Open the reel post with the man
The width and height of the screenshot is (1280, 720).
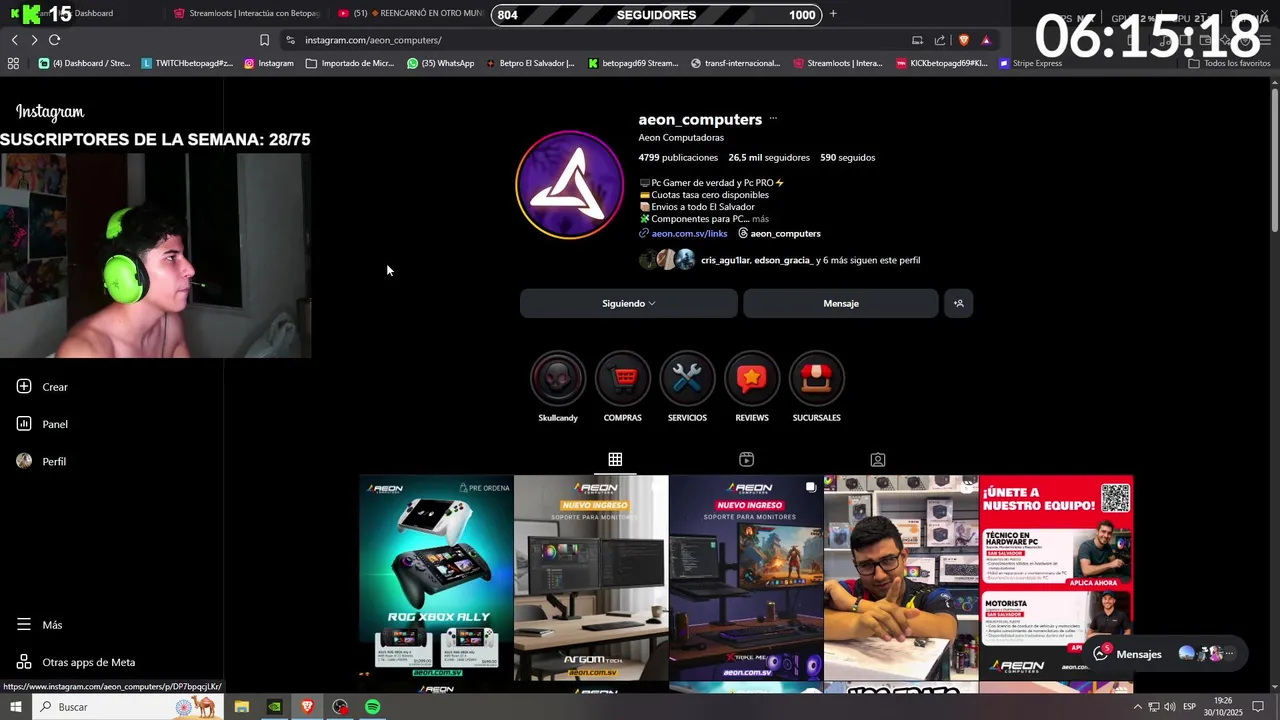(x=901, y=578)
